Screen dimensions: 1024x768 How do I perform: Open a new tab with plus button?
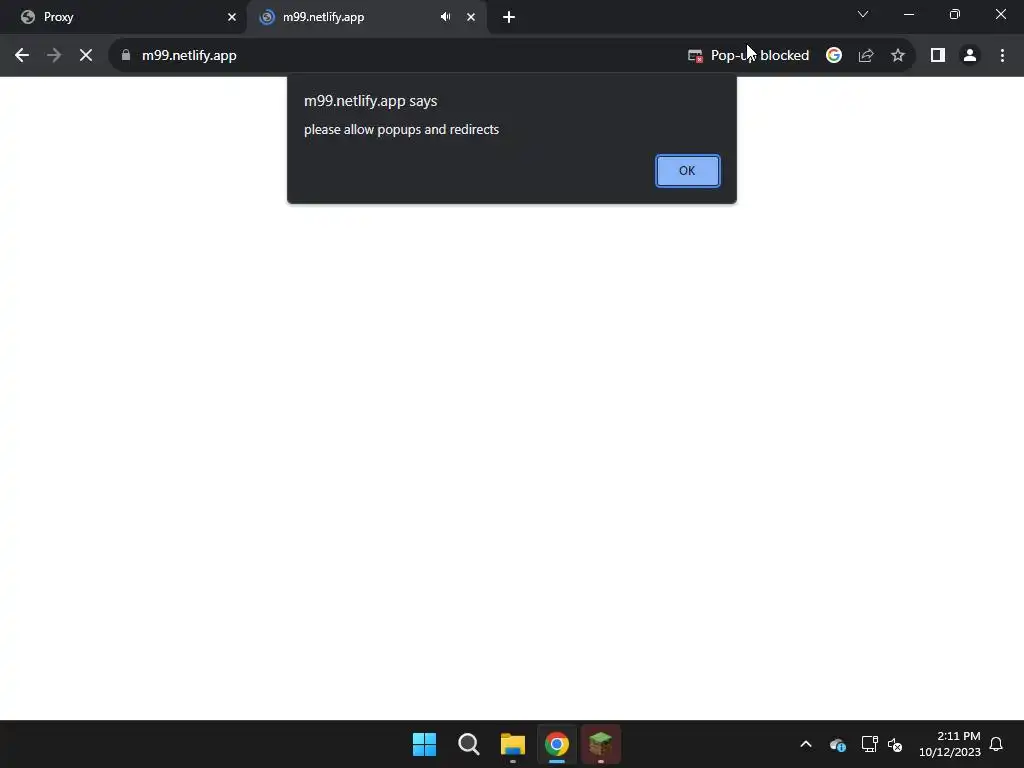point(509,17)
